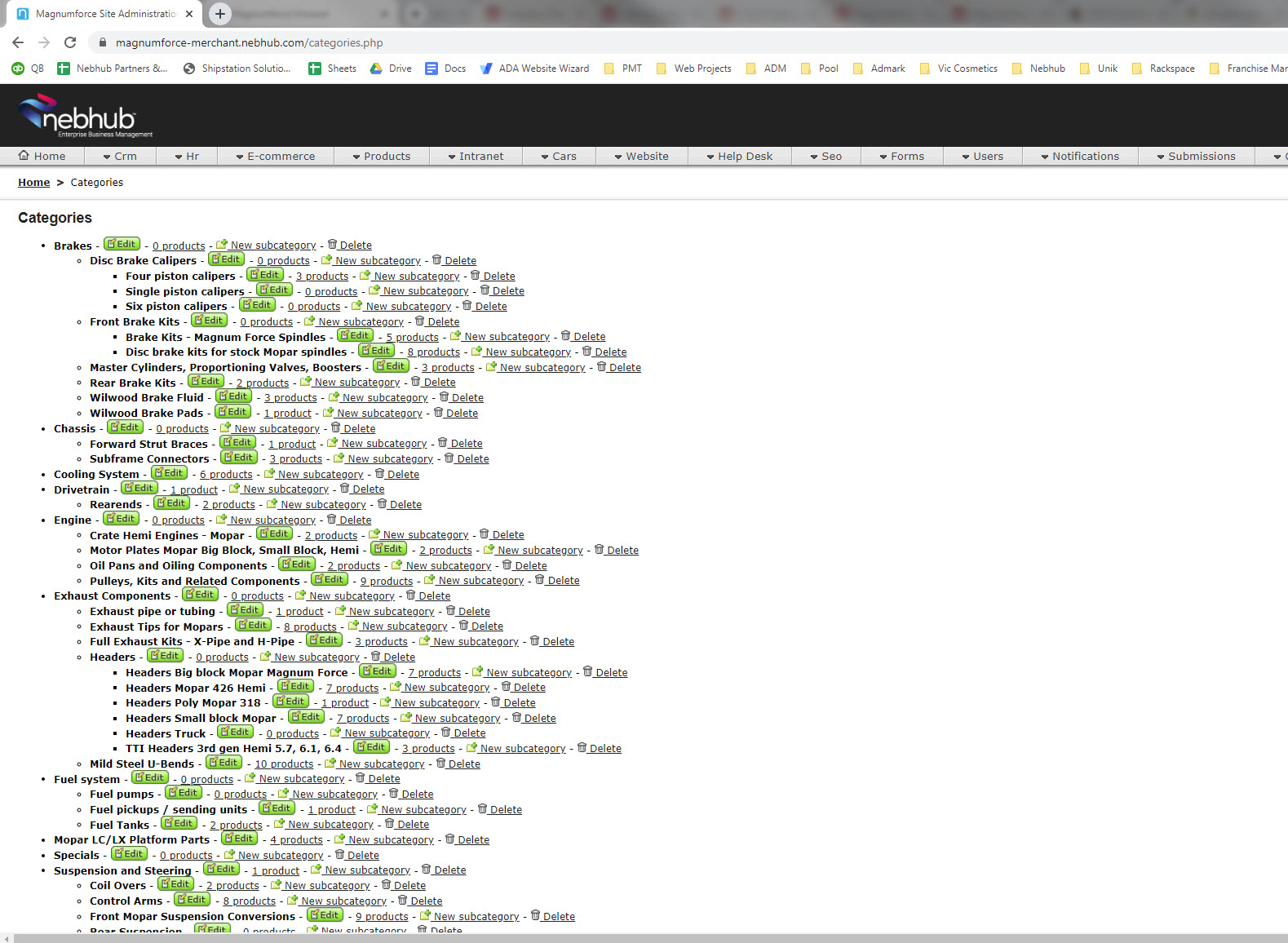Image resolution: width=1288 pixels, height=943 pixels.
Task: Expand the Website dropdown menu
Action: click(641, 156)
